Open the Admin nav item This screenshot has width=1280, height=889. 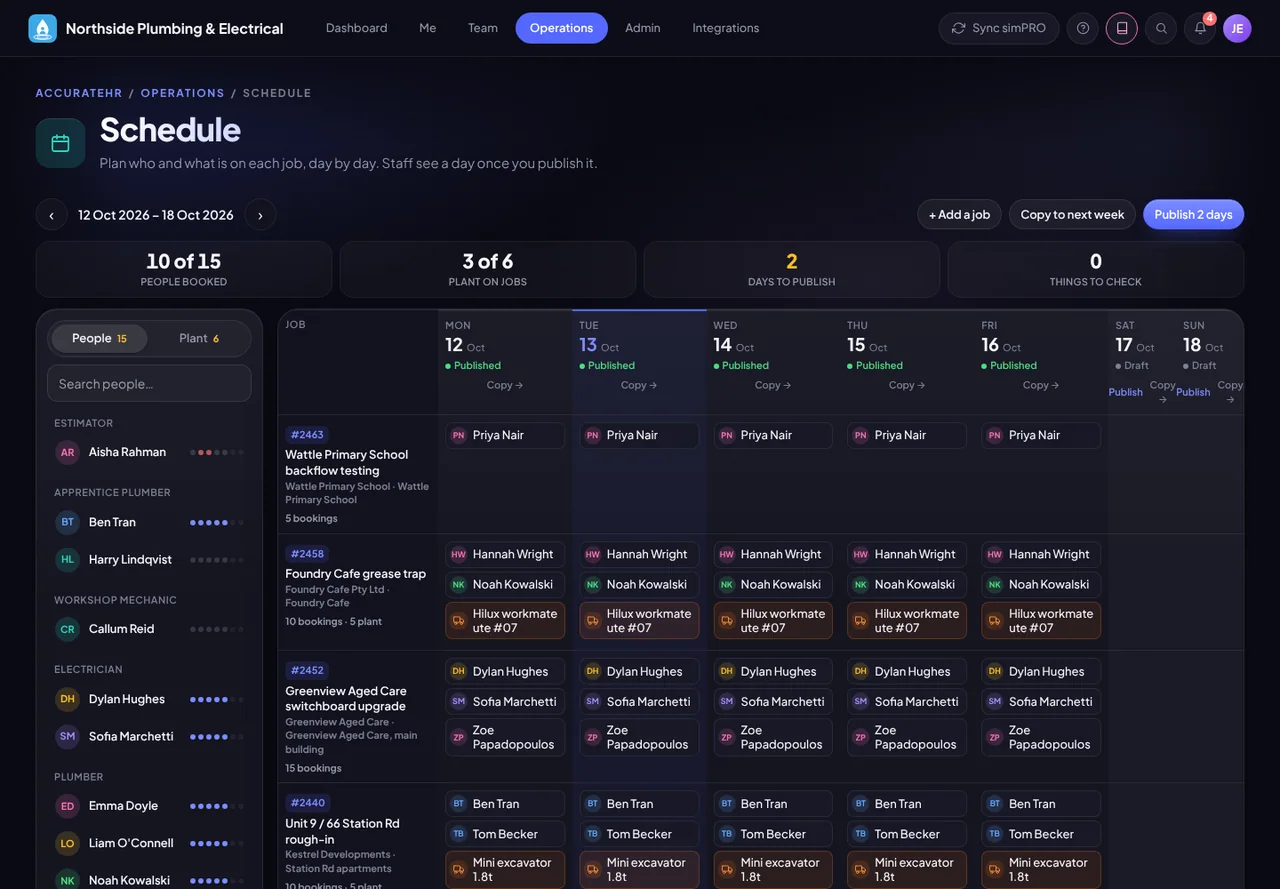point(643,28)
